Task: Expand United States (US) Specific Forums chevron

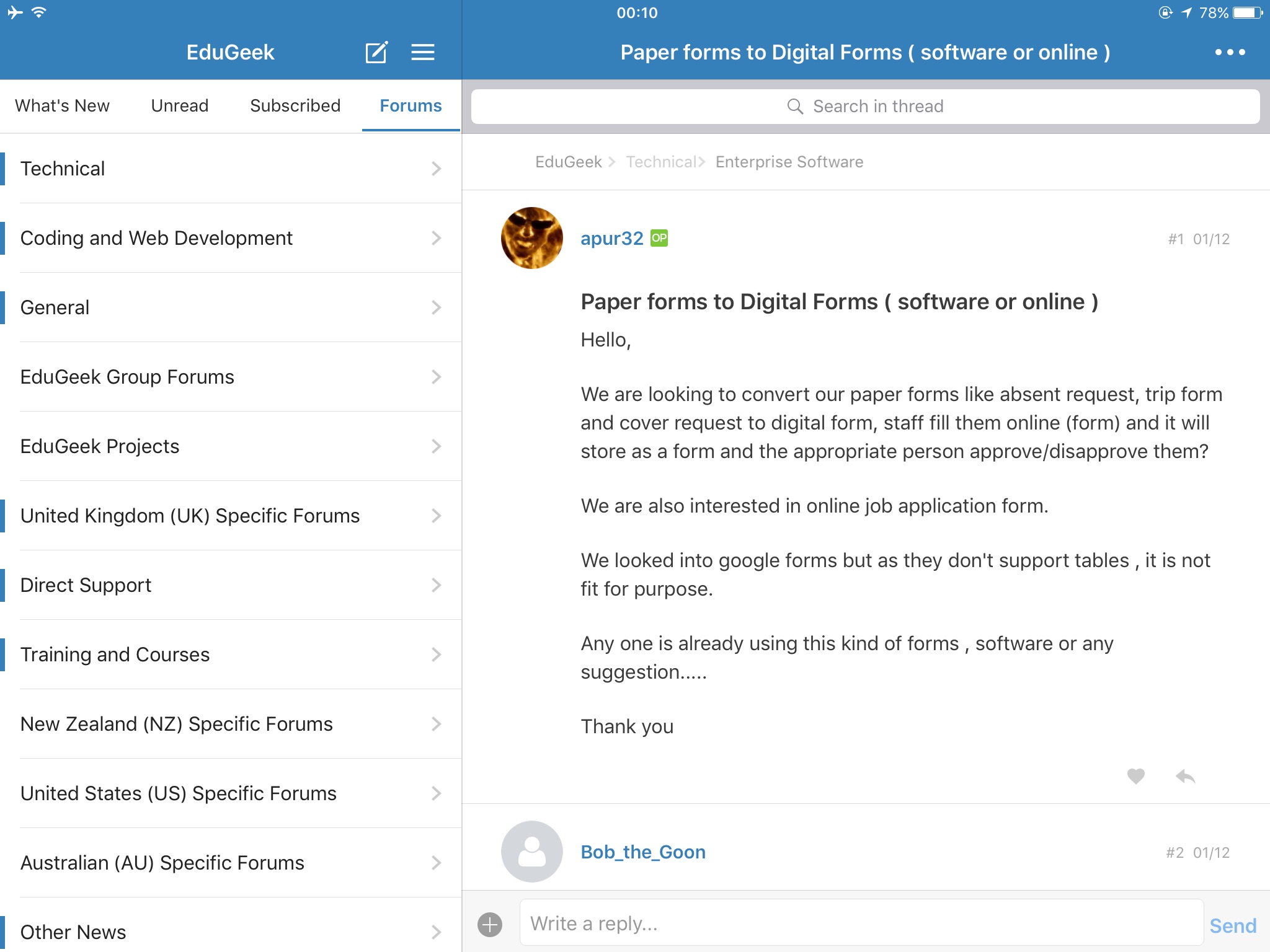Action: coord(436,793)
